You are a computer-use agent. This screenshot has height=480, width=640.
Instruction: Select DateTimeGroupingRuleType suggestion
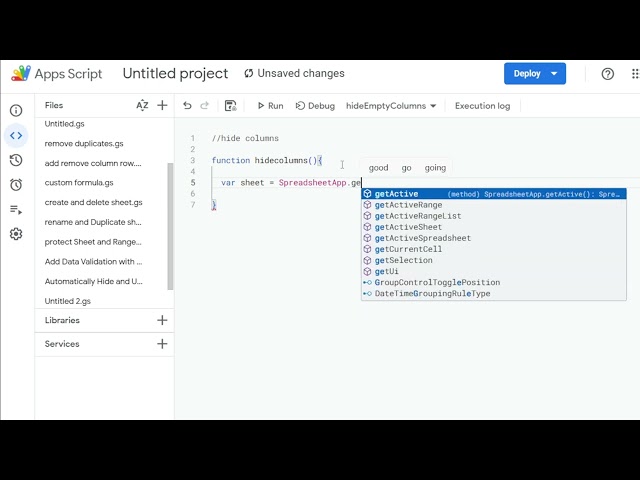coord(494,293)
